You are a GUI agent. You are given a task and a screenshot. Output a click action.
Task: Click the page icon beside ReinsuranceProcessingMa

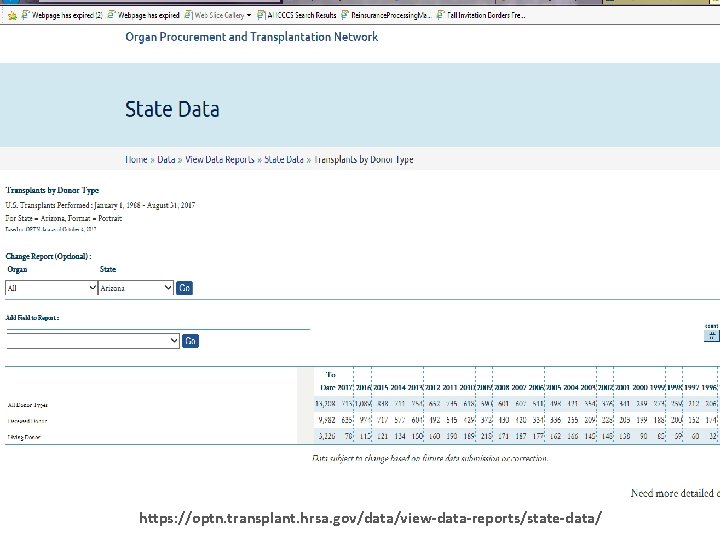tap(345, 15)
